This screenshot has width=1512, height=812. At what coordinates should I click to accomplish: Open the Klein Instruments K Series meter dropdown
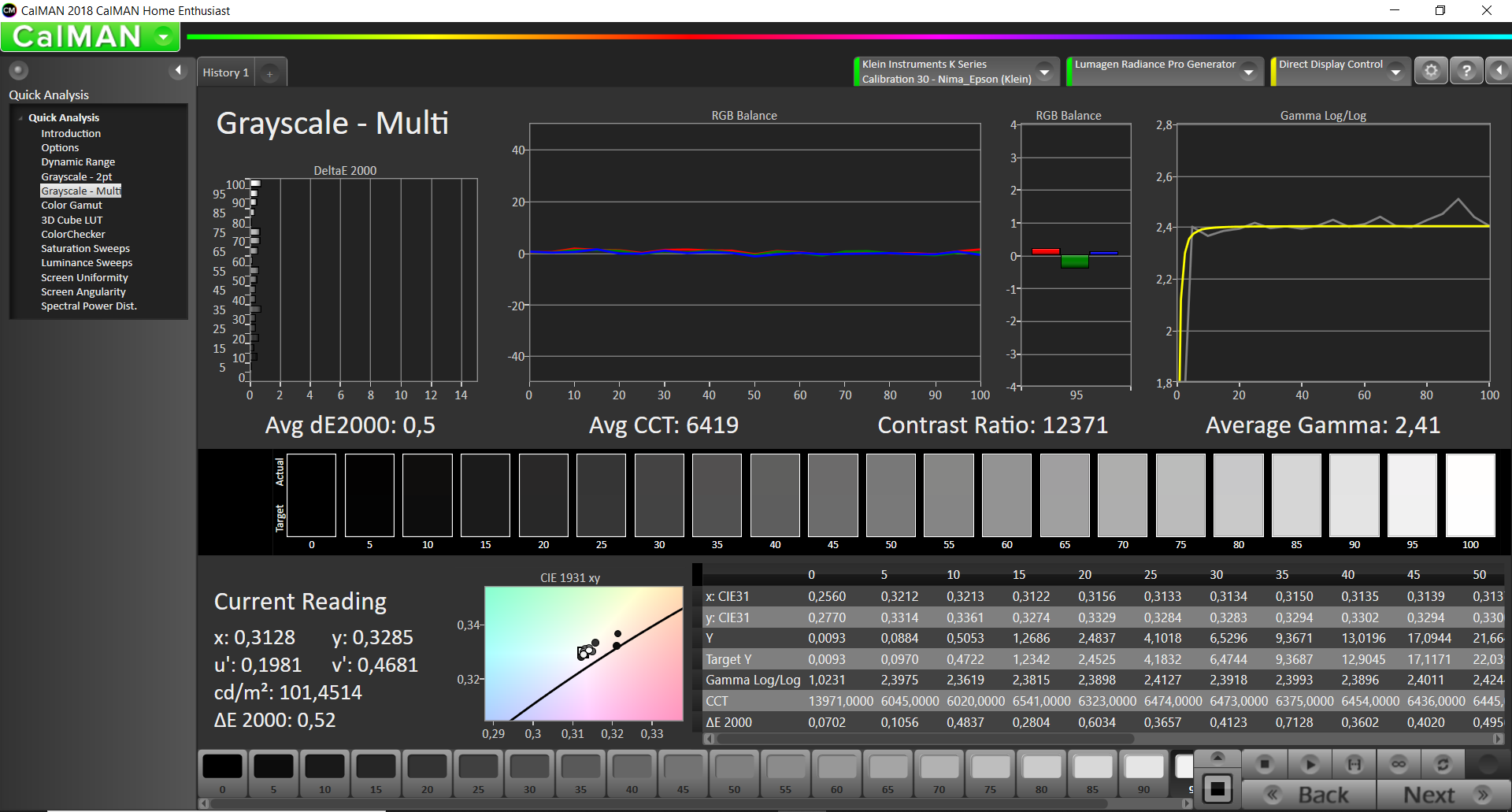(1044, 72)
